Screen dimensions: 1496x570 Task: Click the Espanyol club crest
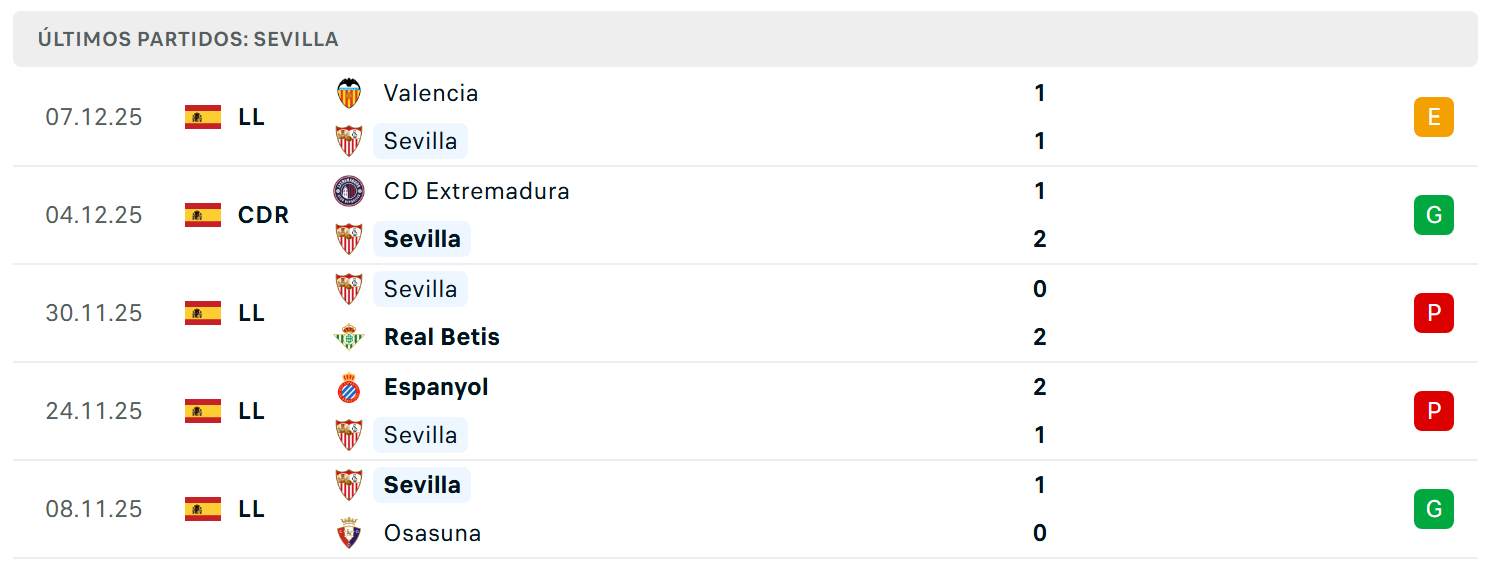coord(348,387)
